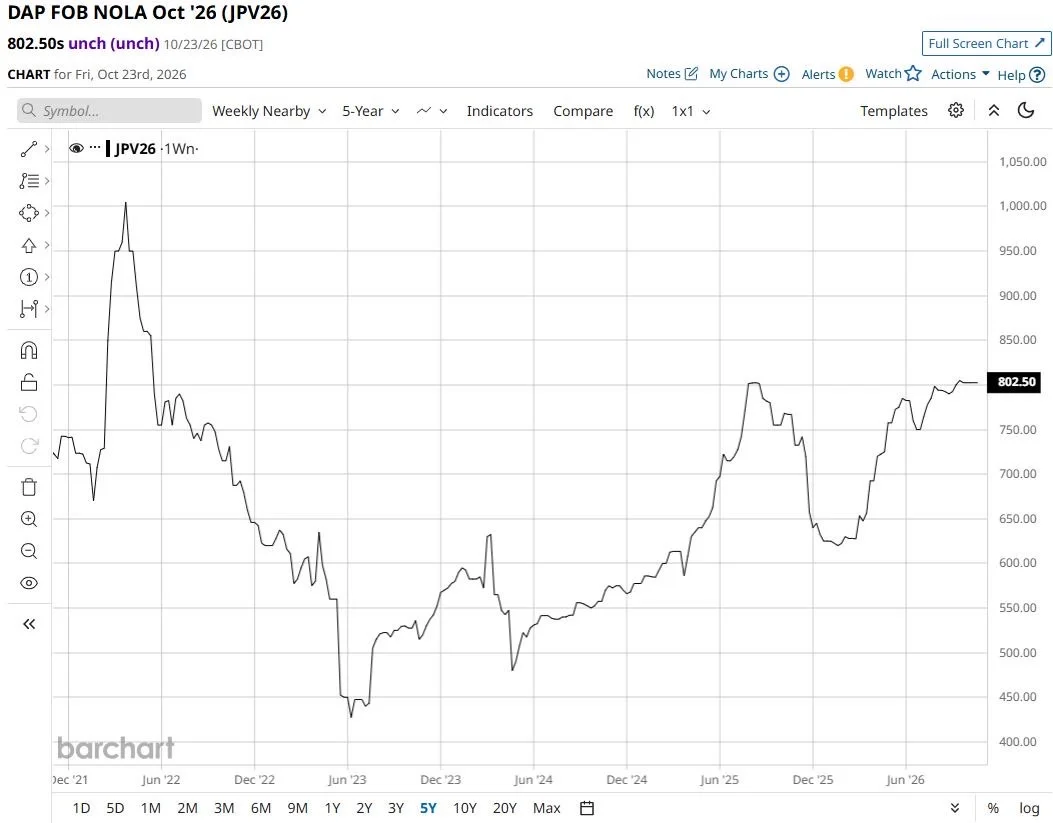
Task: Switch to dark mode theme
Action: click(x=1025, y=110)
